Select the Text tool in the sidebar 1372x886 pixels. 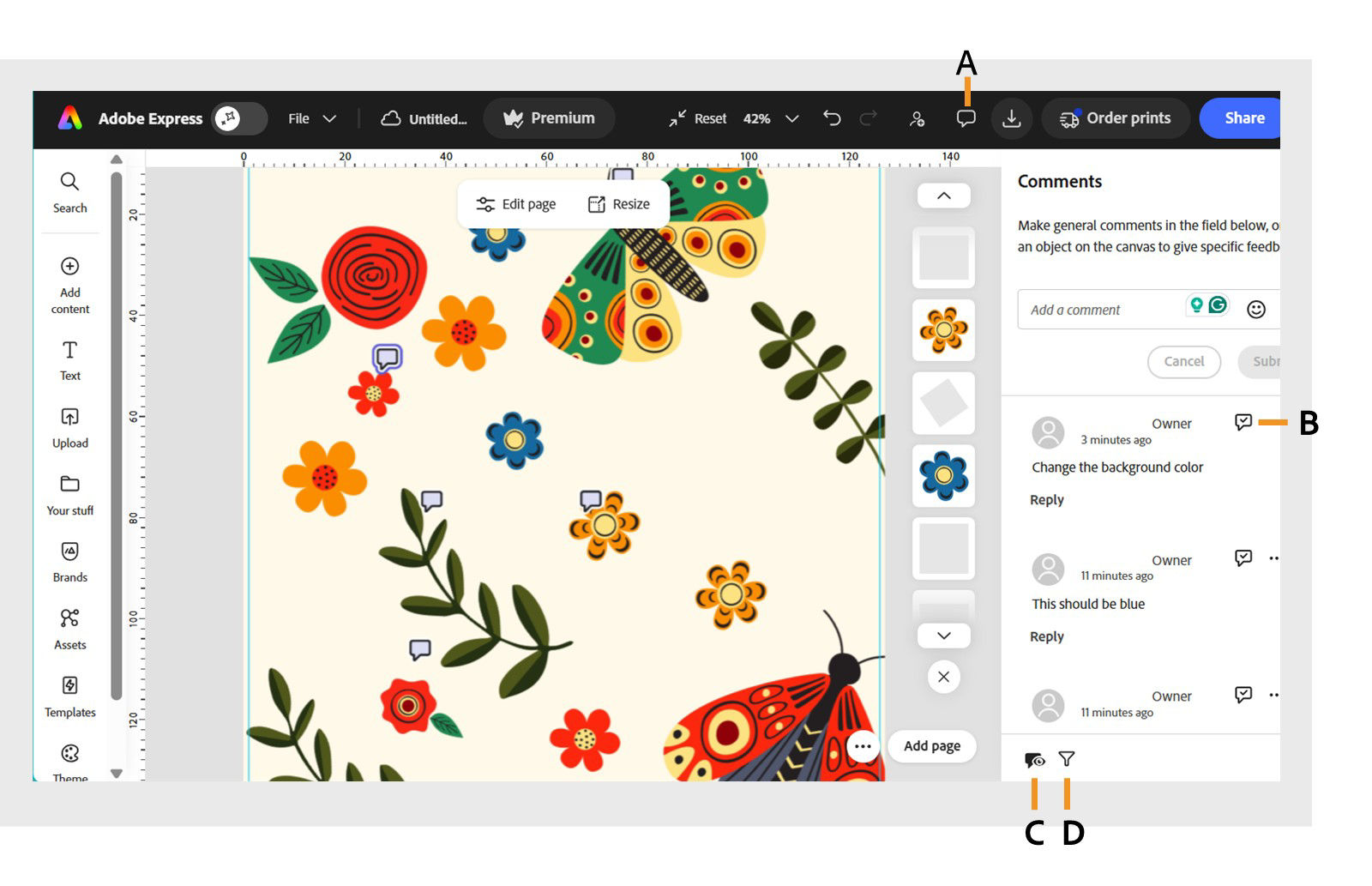(x=69, y=360)
